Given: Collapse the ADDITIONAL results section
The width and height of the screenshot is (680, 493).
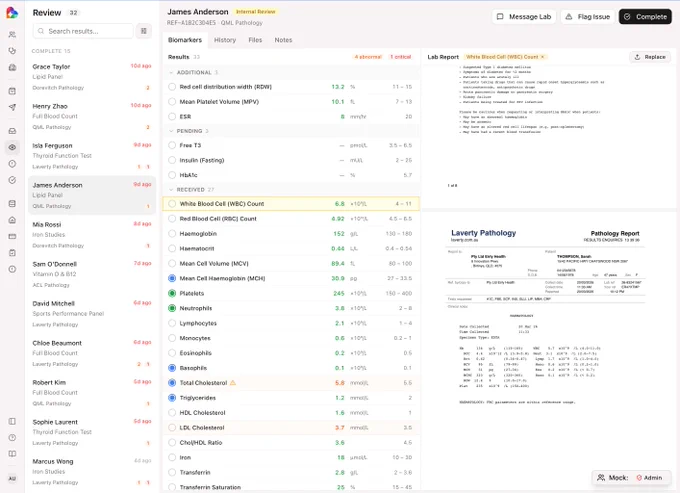Looking at the screenshot, I should tap(171, 72).
